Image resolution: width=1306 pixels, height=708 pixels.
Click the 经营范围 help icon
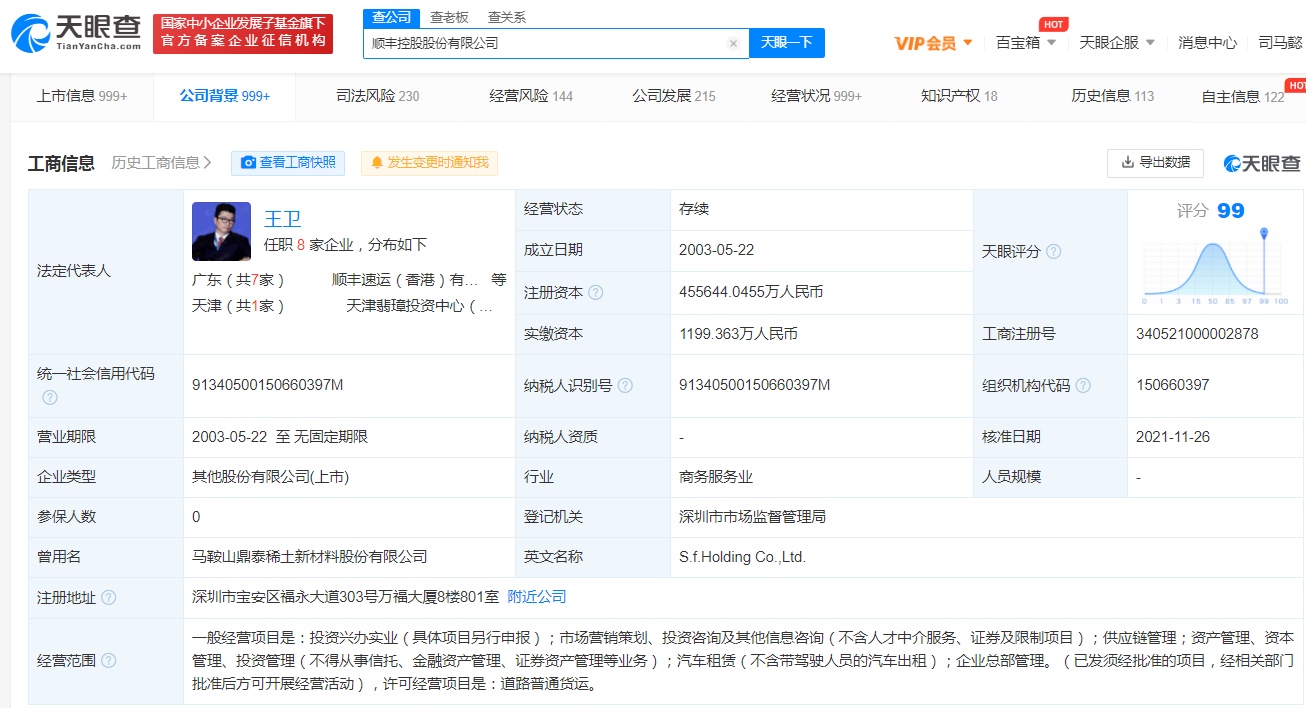pyautogui.click(x=109, y=660)
